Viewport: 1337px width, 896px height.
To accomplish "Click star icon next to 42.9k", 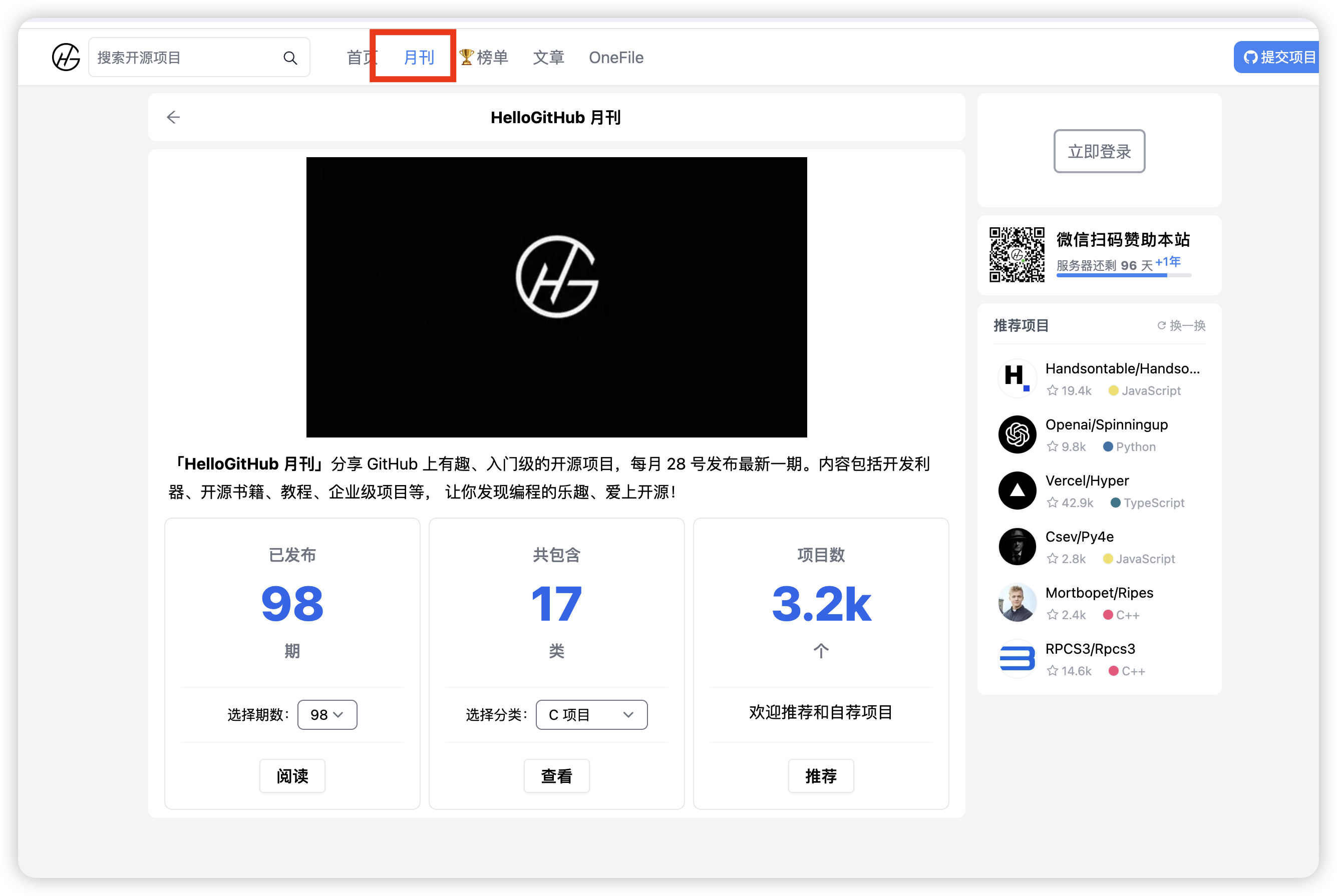I will [x=1052, y=502].
